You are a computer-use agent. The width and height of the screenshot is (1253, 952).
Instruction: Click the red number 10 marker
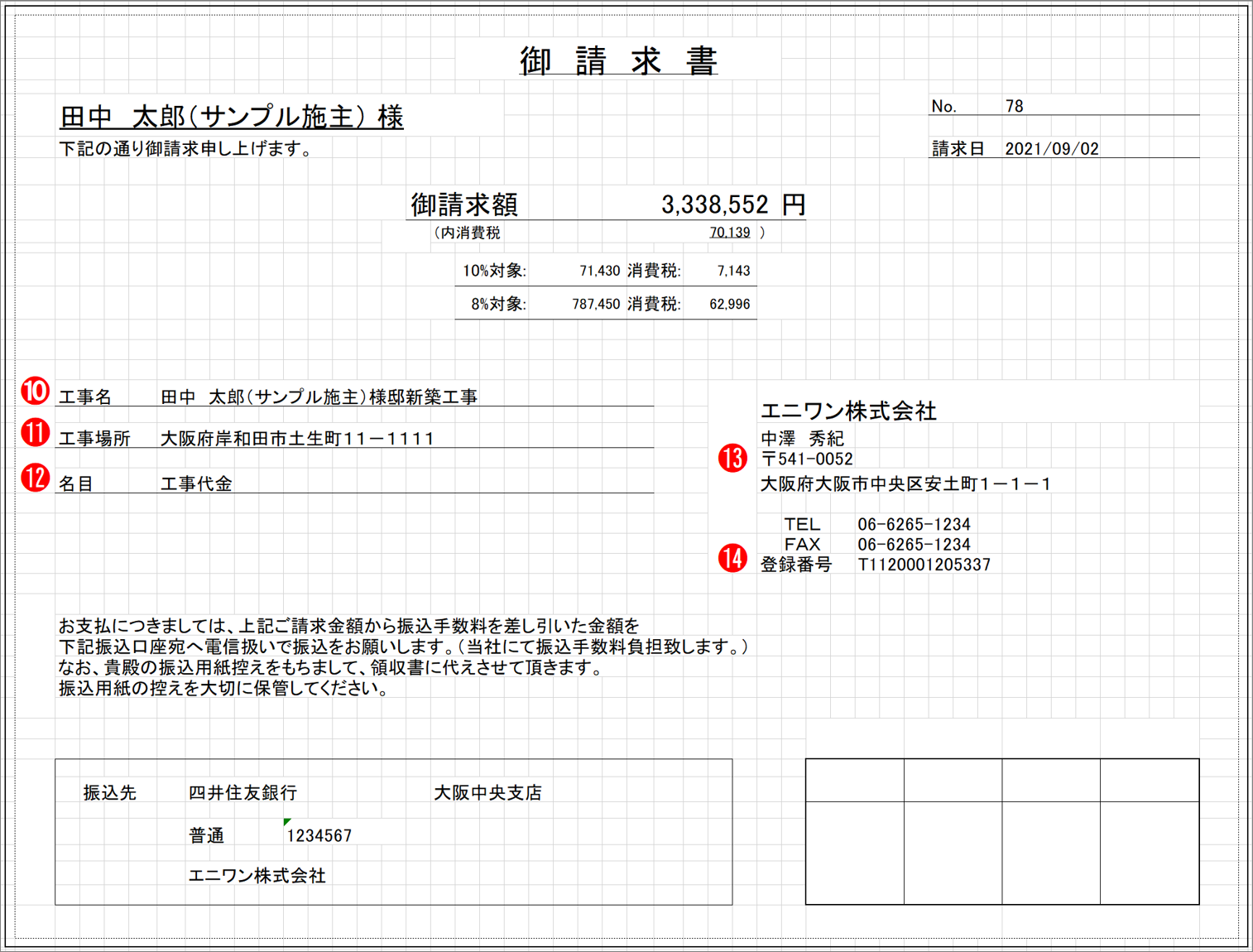pyautogui.click(x=36, y=391)
